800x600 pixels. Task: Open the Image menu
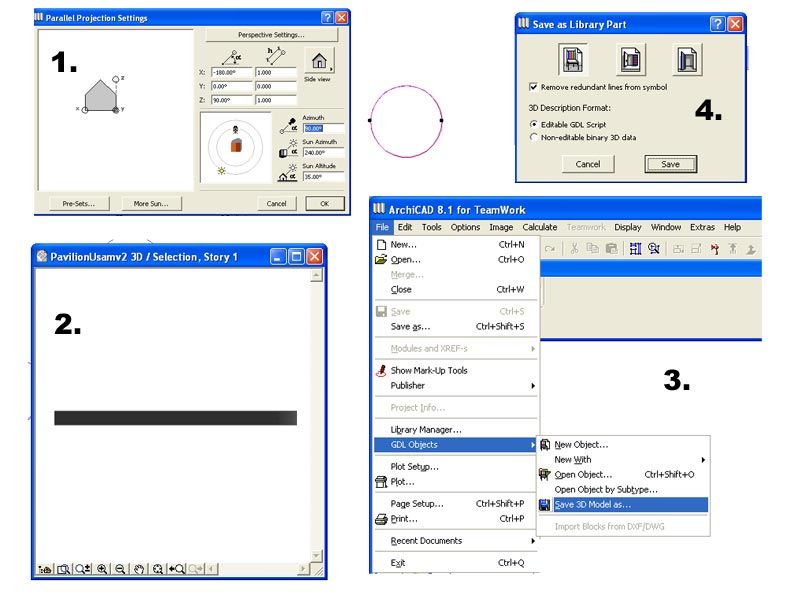(x=501, y=227)
